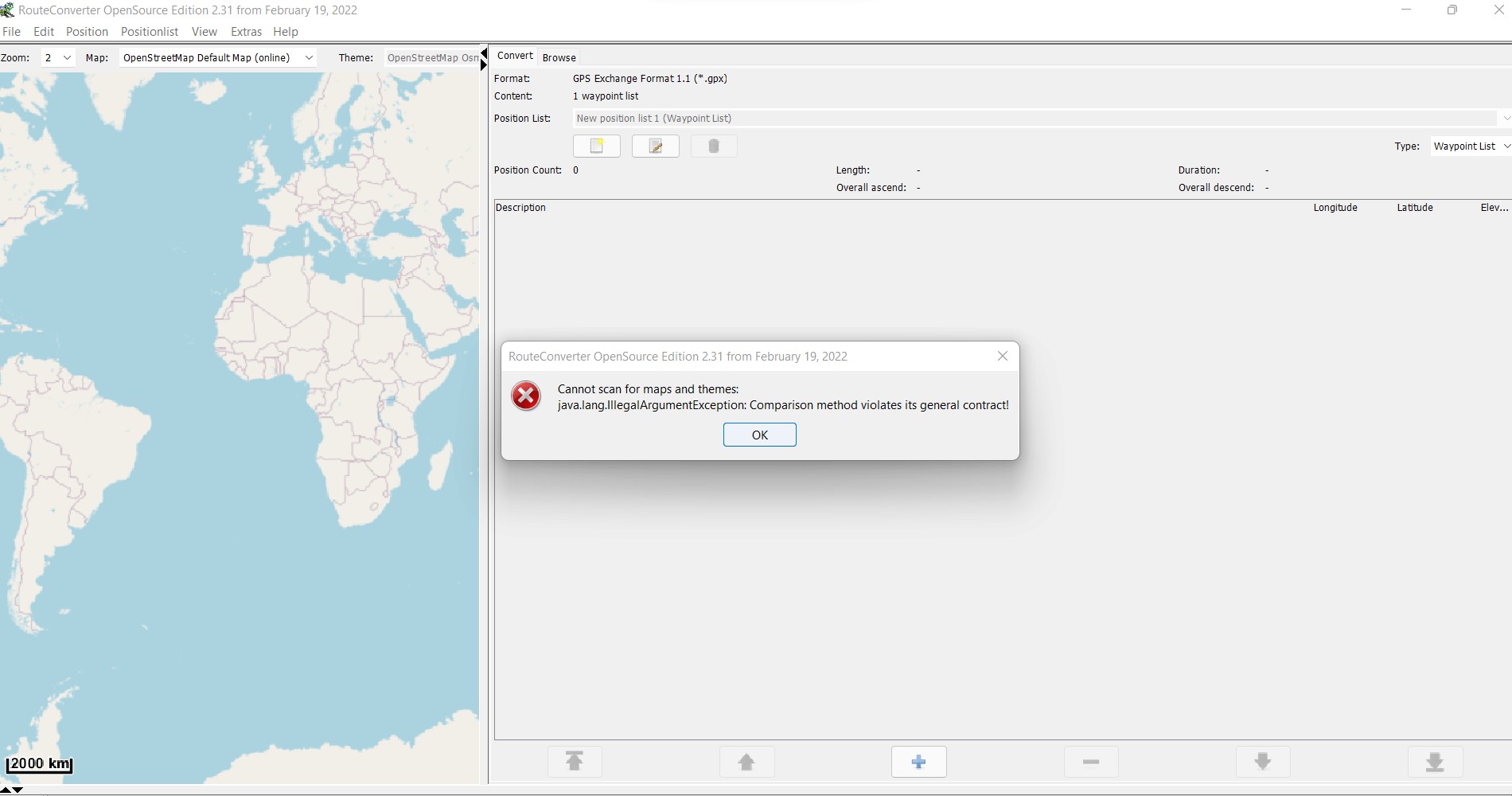Expand the Position List combo box
This screenshot has width=1512, height=796.
tap(1505, 119)
